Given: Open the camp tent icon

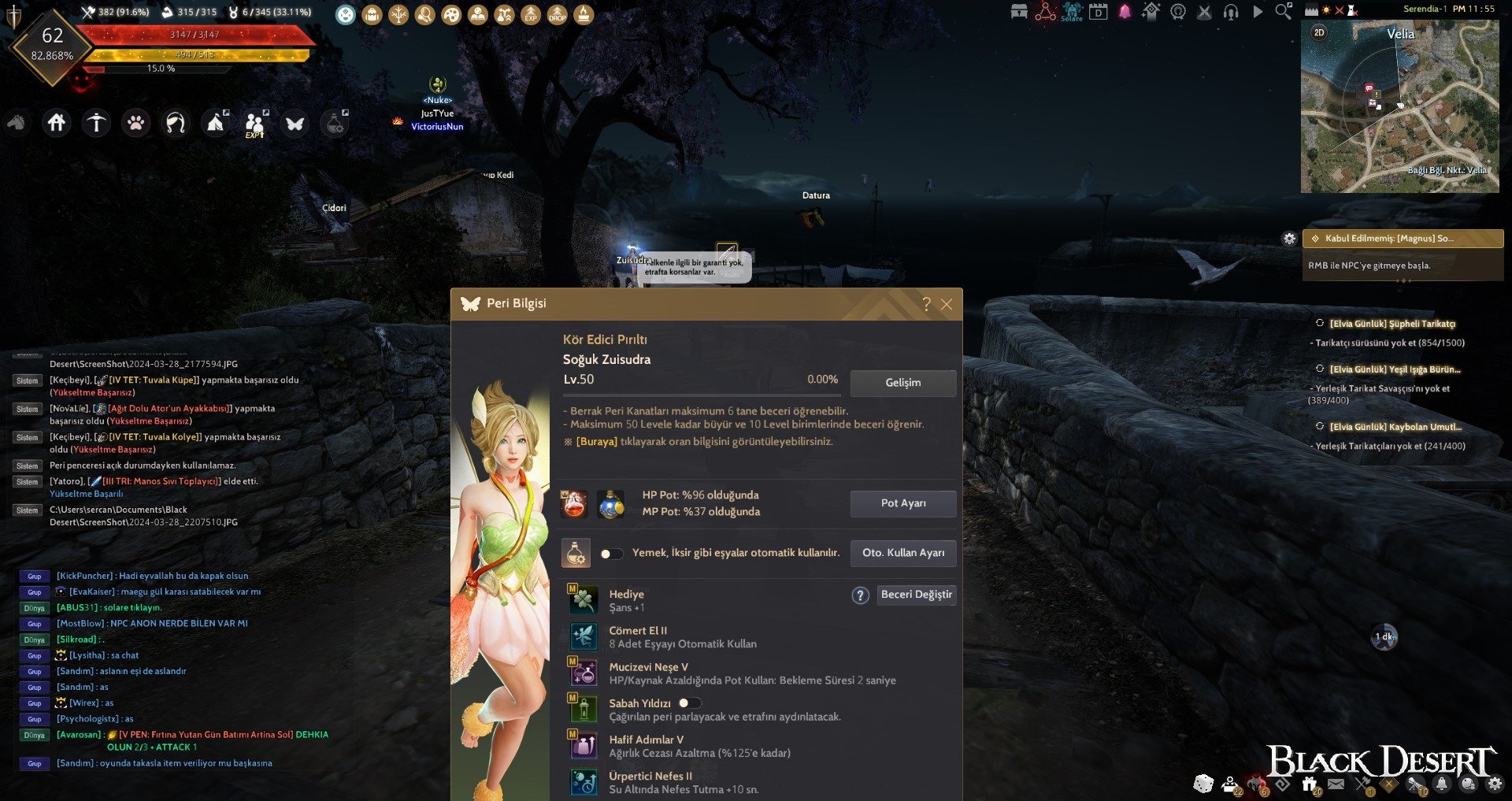Looking at the screenshot, I should (215, 123).
